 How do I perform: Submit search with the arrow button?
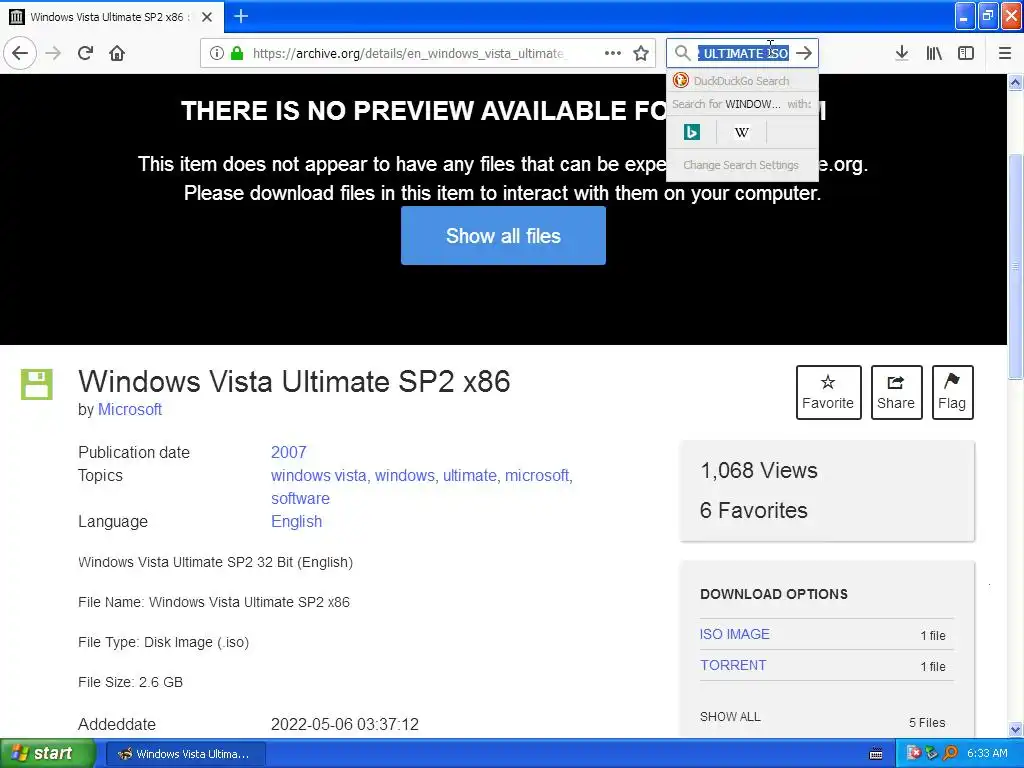coord(805,53)
